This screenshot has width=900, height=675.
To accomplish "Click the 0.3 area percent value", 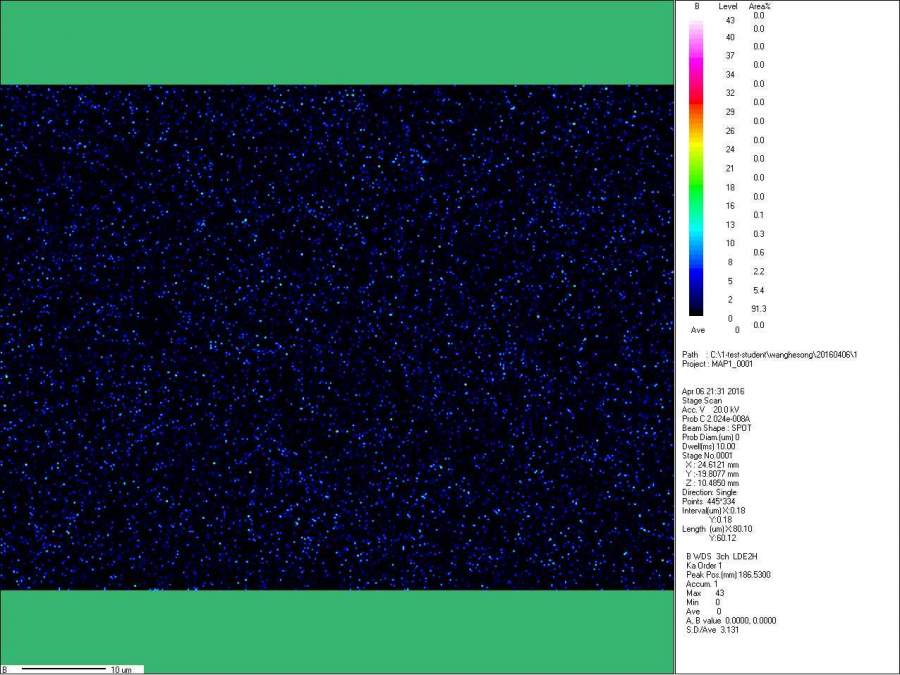I will point(759,234).
